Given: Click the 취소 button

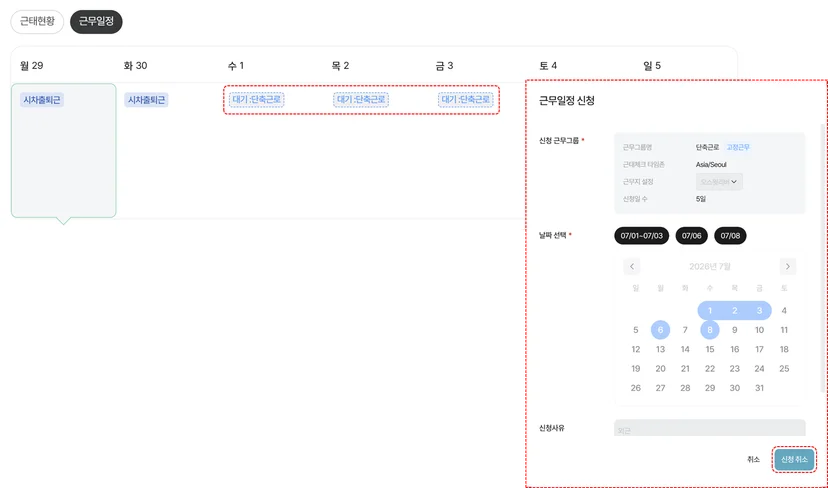Looking at the screenshot, I should pos(753,459).
